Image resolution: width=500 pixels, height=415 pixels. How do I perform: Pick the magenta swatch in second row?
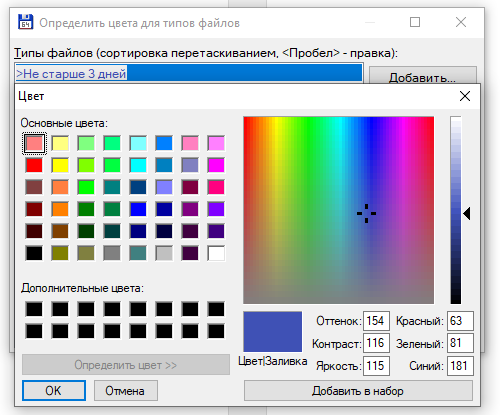[216, 165]
